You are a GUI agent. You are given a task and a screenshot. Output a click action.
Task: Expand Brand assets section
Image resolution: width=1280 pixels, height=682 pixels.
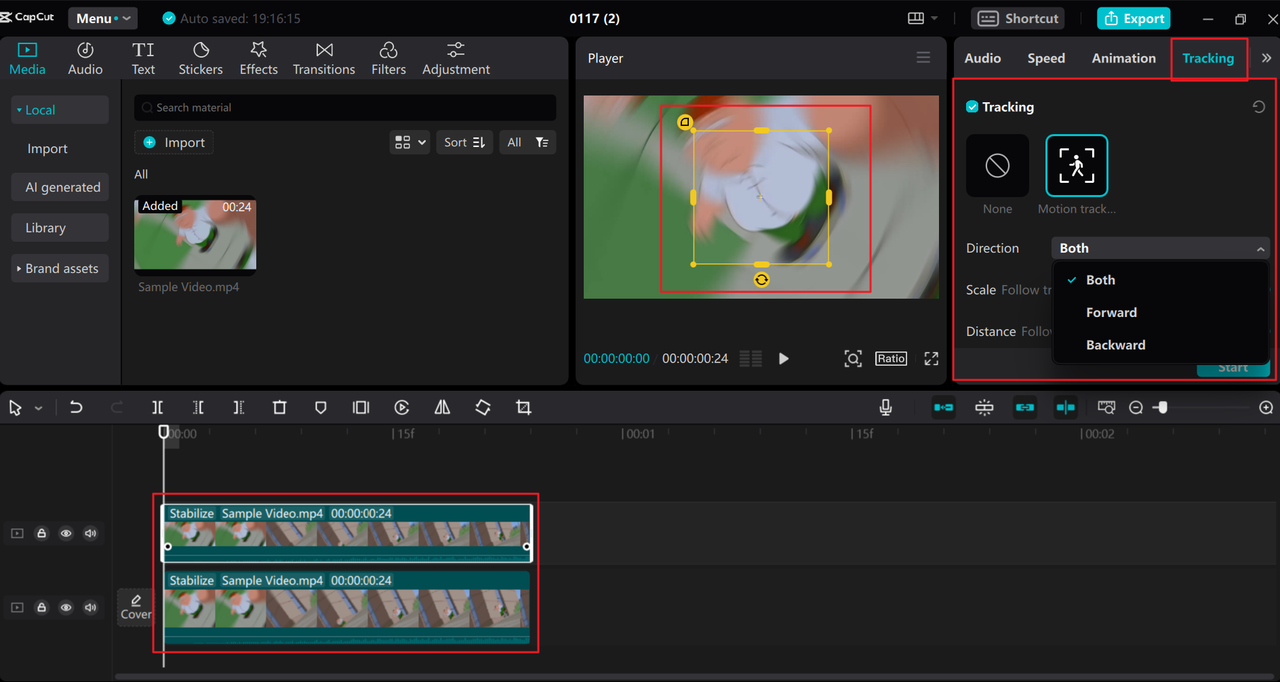pyautogui.click(x=60, y=269)
